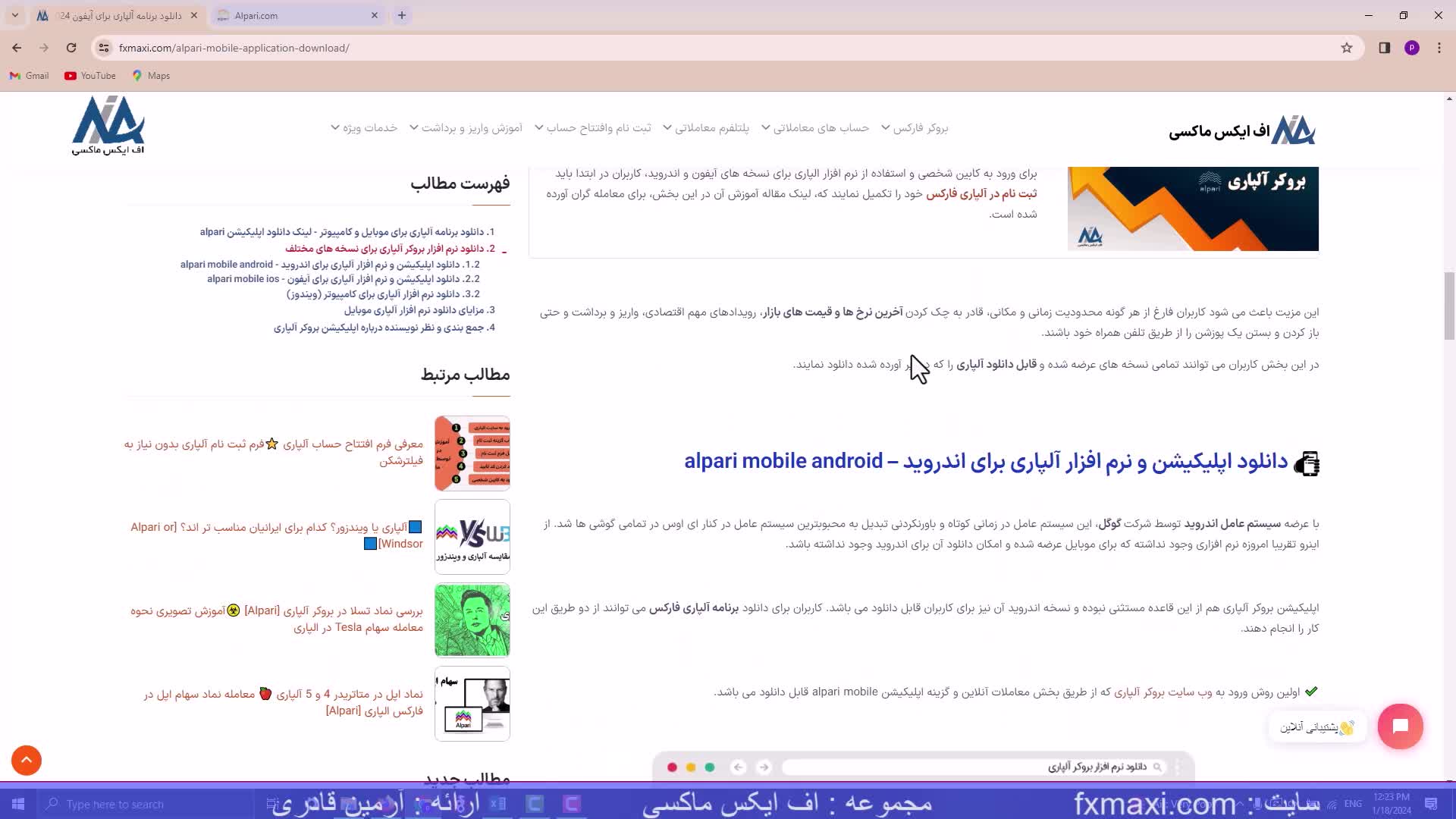The image size is (1456, 819).
Task: Open the YouTube bookmark
Action: 90,76
